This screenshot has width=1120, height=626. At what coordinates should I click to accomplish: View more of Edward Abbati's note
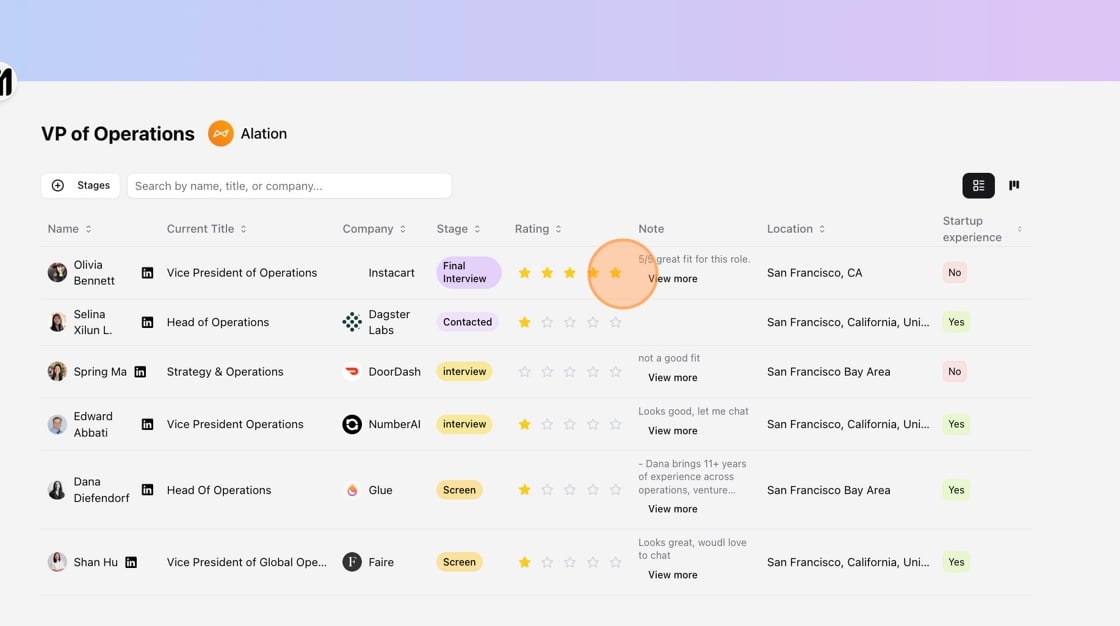(x=673, y=431)
